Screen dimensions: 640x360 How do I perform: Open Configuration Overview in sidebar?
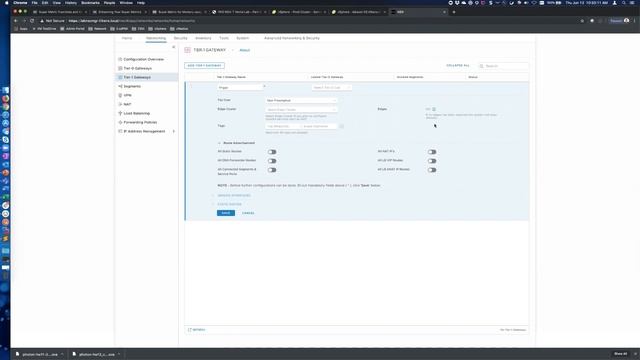point(143,59)
